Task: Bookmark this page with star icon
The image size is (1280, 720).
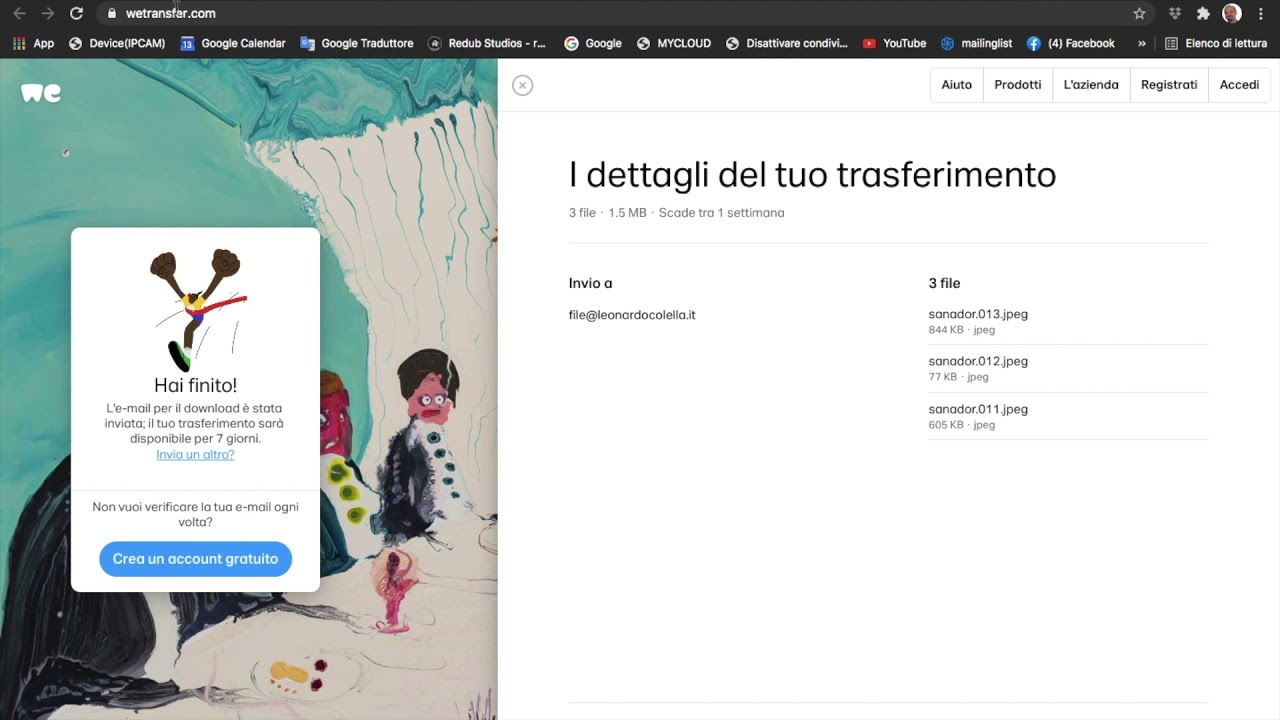Action: point(1139,13)
